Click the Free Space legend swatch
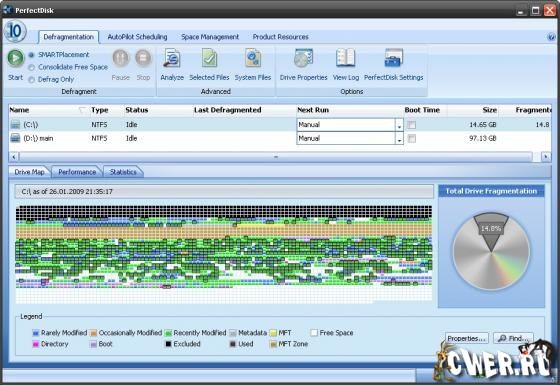Screen dimensions: 560x385 314,333
